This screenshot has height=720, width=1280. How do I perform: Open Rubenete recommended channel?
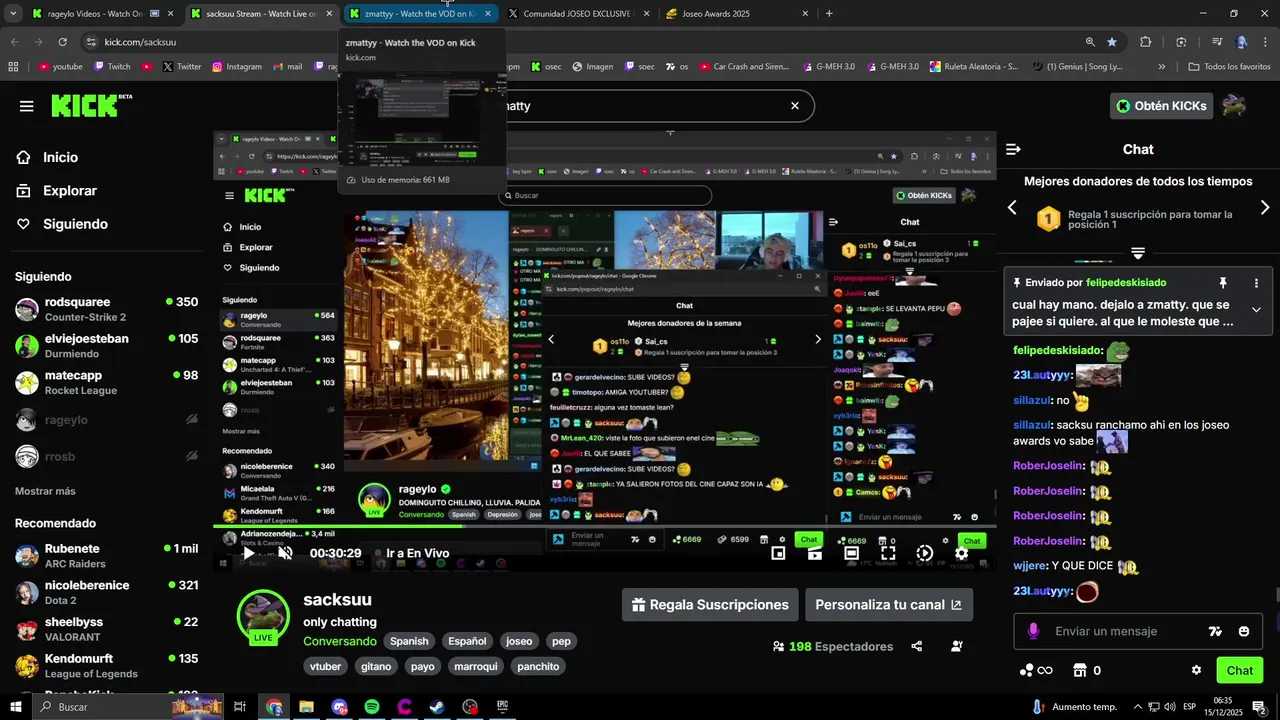pos(106,555)
